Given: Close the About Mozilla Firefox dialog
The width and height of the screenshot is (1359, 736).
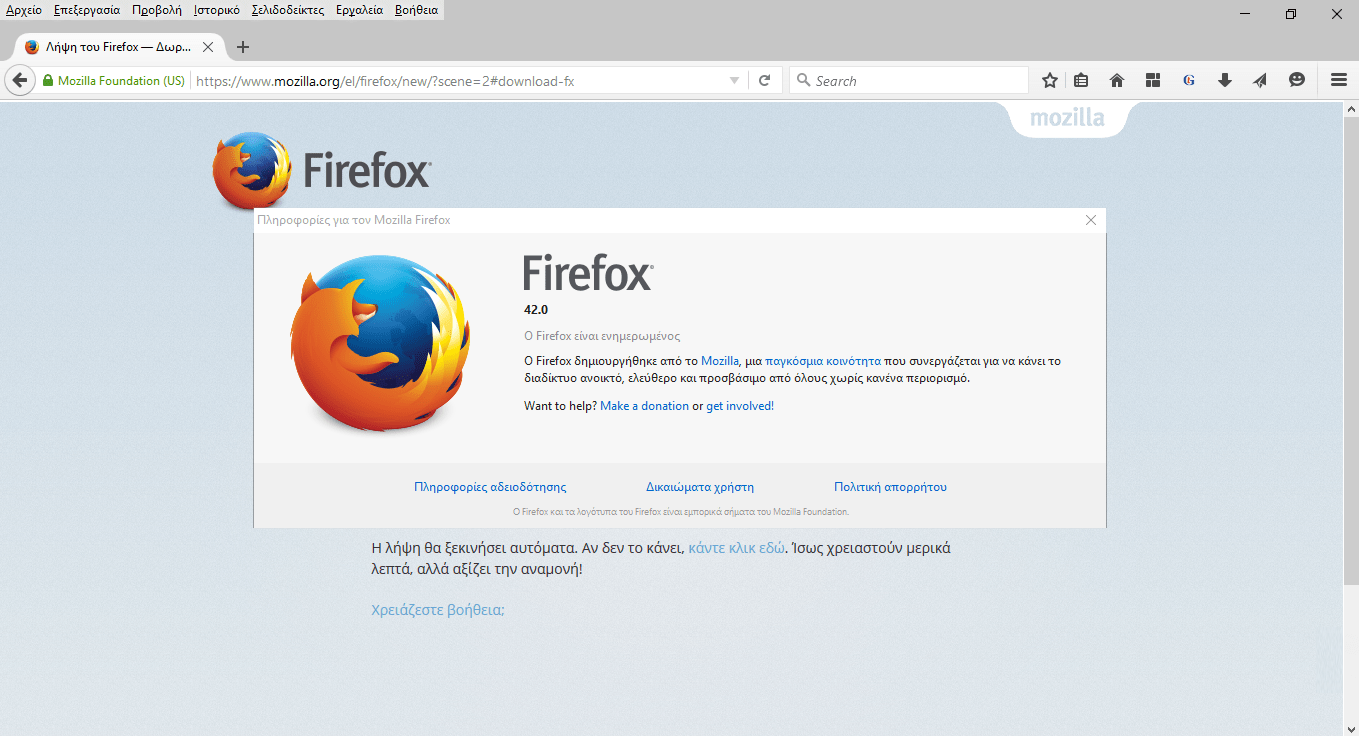Looking at the screenshot, I should point(1091,220).
